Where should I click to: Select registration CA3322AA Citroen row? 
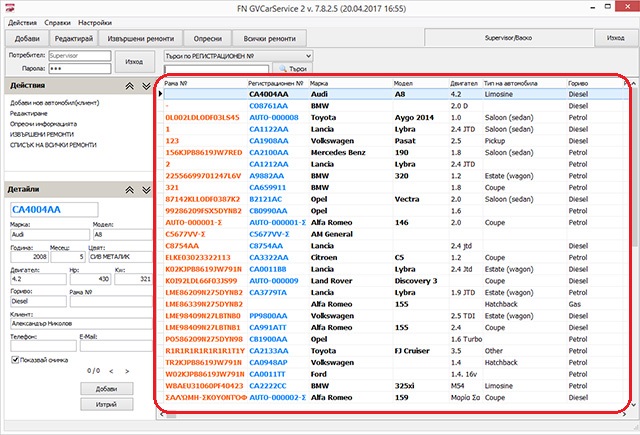[396, 257]
